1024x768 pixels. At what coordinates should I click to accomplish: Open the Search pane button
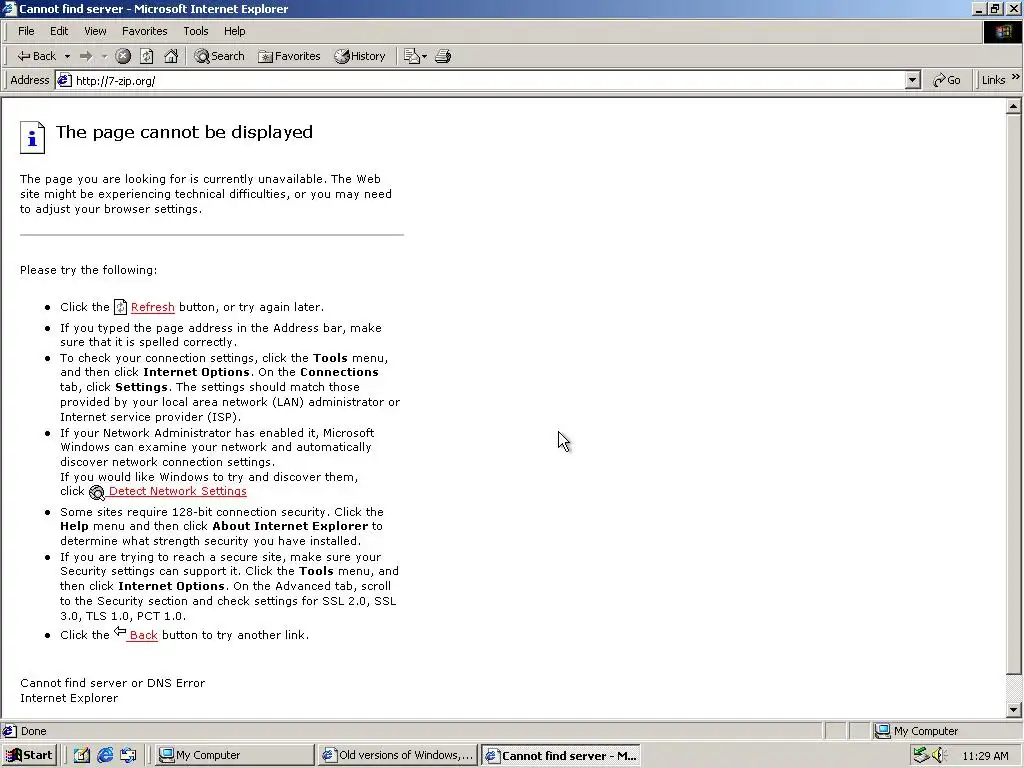(x=219, y=56)
